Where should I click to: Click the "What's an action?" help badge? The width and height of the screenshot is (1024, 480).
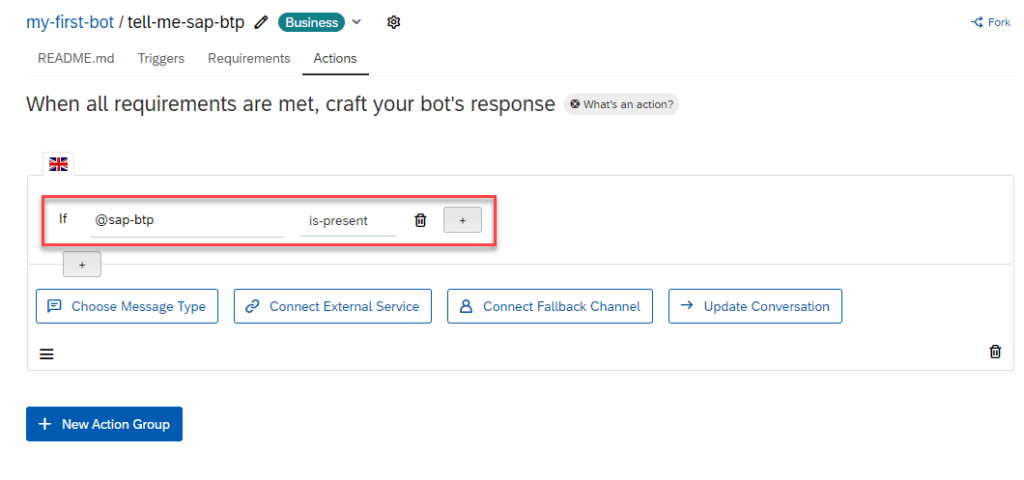(622, 104)
